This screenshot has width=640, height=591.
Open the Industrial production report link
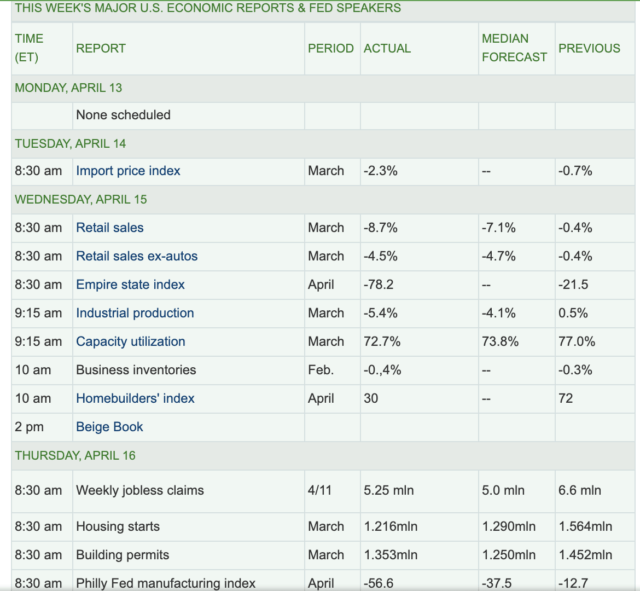[x=135, y=313]
